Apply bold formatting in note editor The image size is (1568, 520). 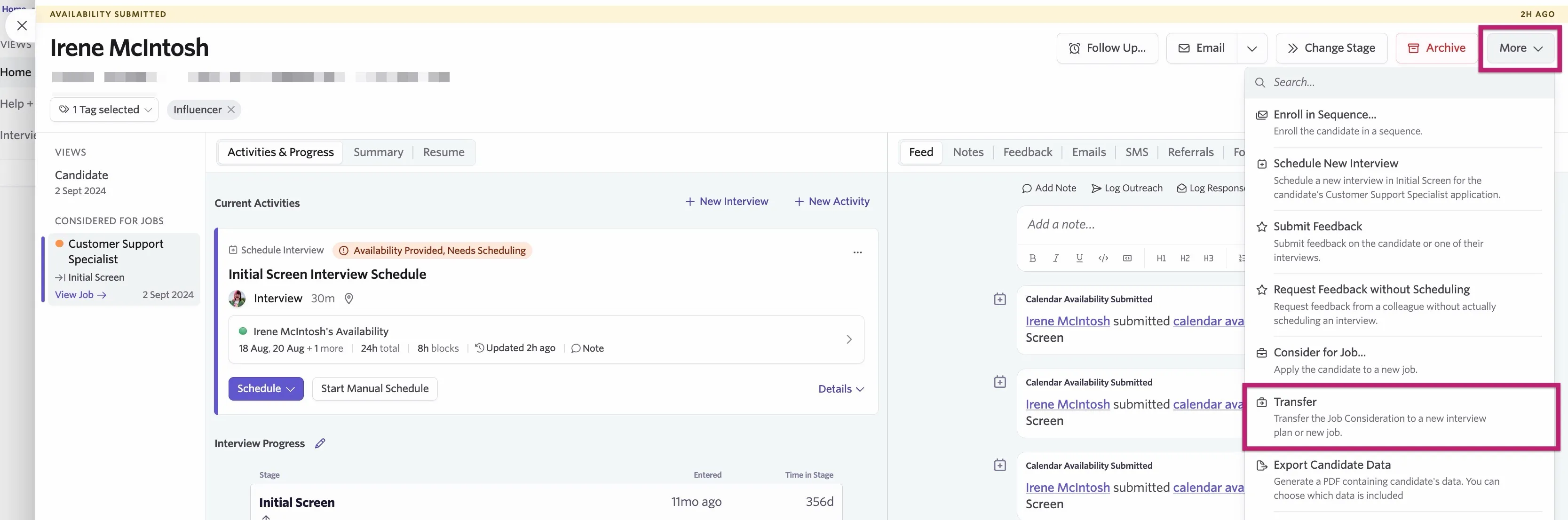[x=1032, y=259]
